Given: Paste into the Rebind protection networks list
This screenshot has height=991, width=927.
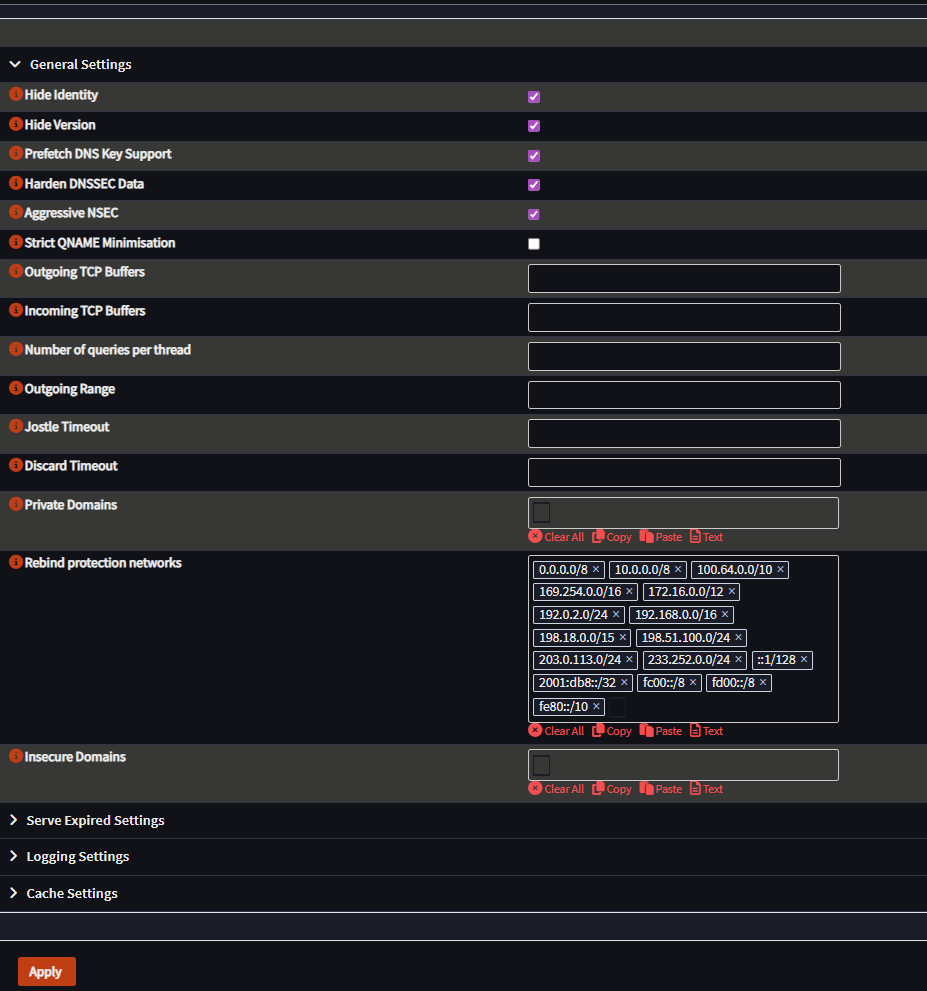Looking at the screenshot, I should (x=661, y=731).
